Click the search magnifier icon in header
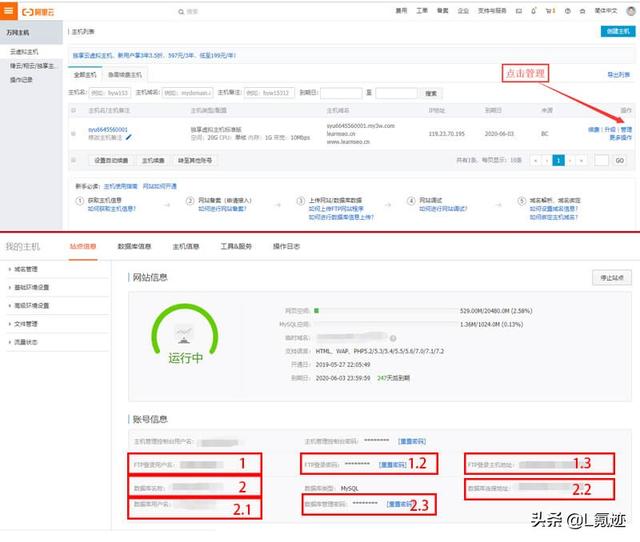The height and width of the screenshot is (542, 640). [x=181, y=12]
